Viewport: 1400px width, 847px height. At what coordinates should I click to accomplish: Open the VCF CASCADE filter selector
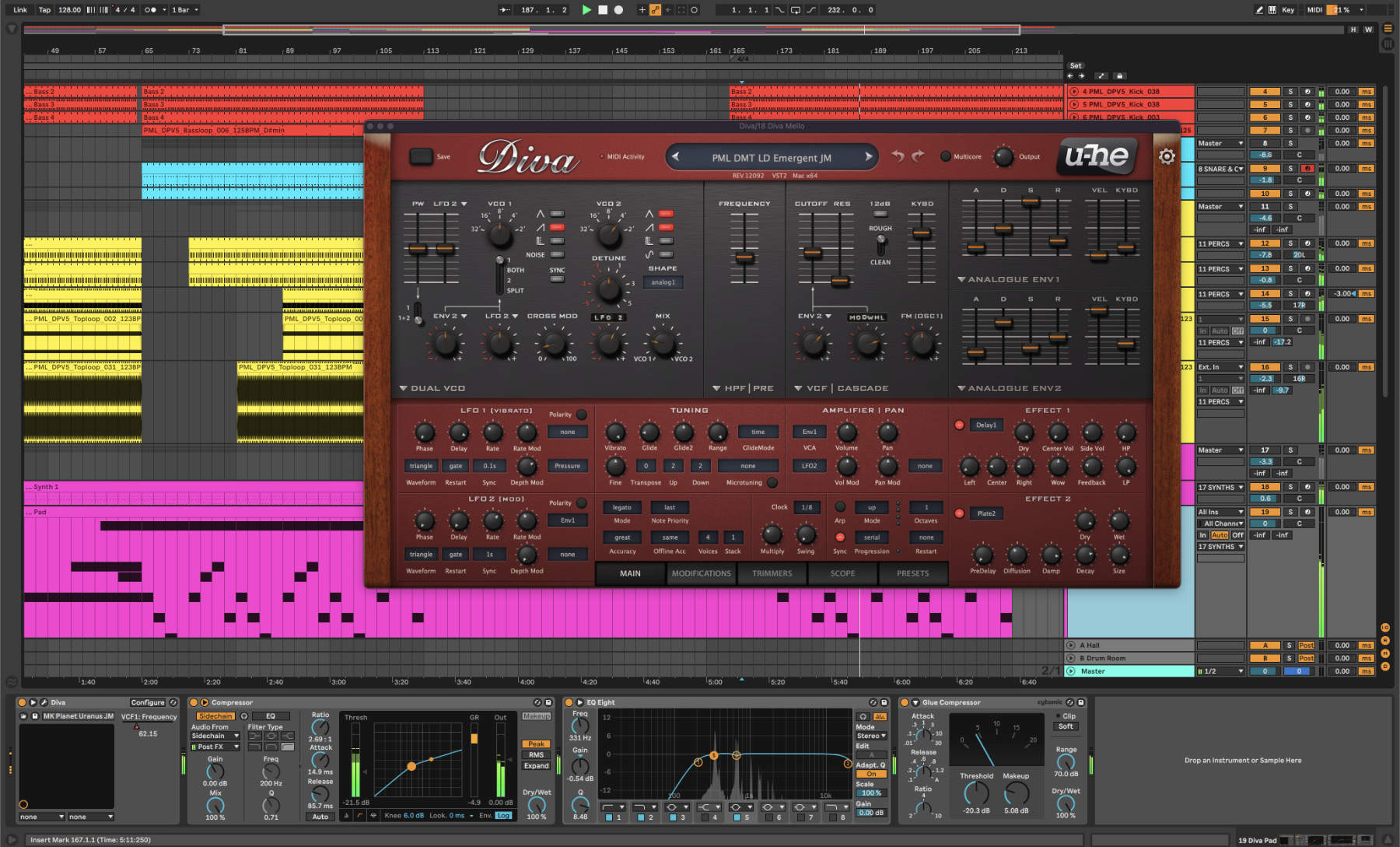pyautogui.click(x=841, y=388)
